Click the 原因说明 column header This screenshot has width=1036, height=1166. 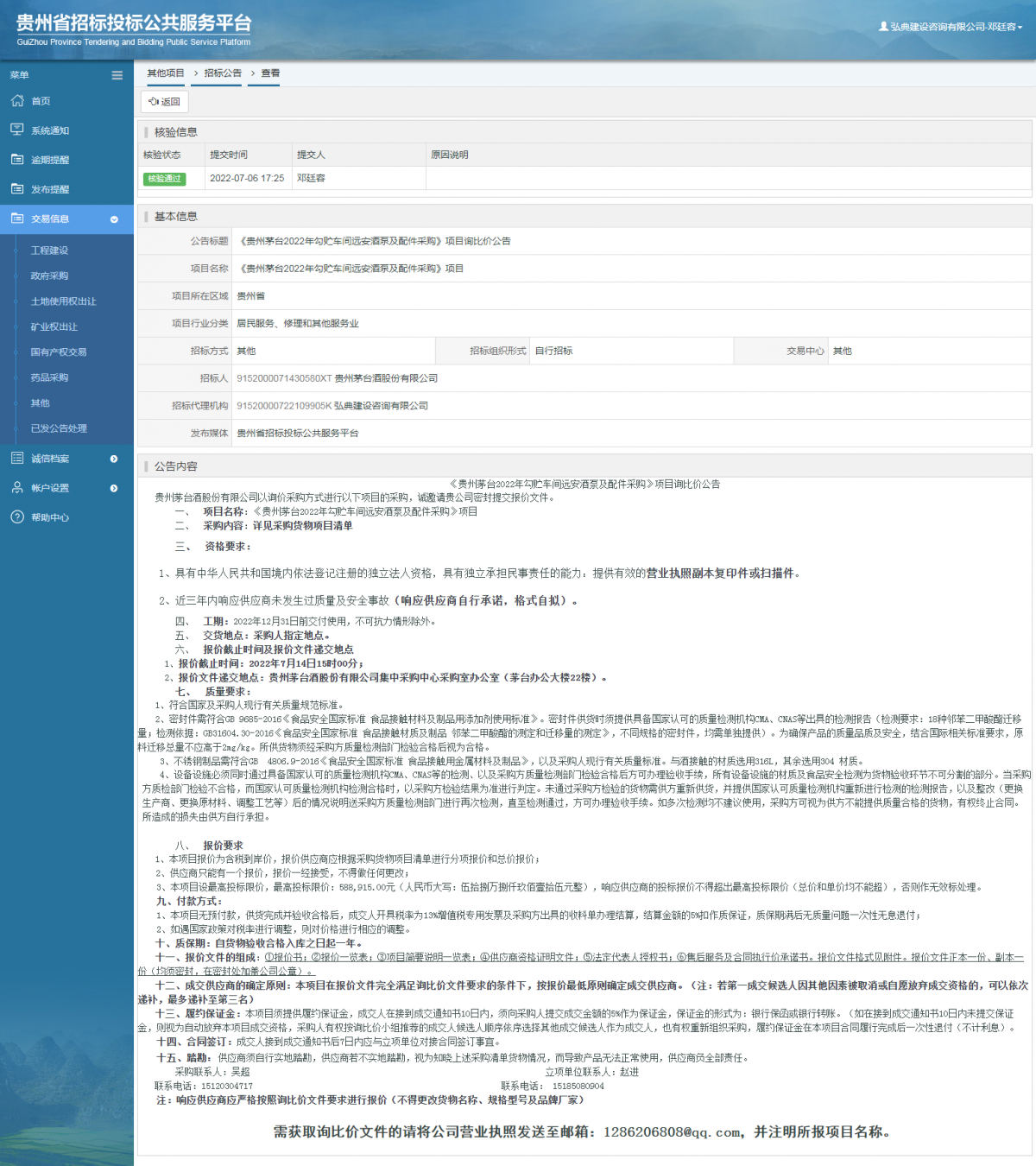pyautogui.click(x=450, y=155)
